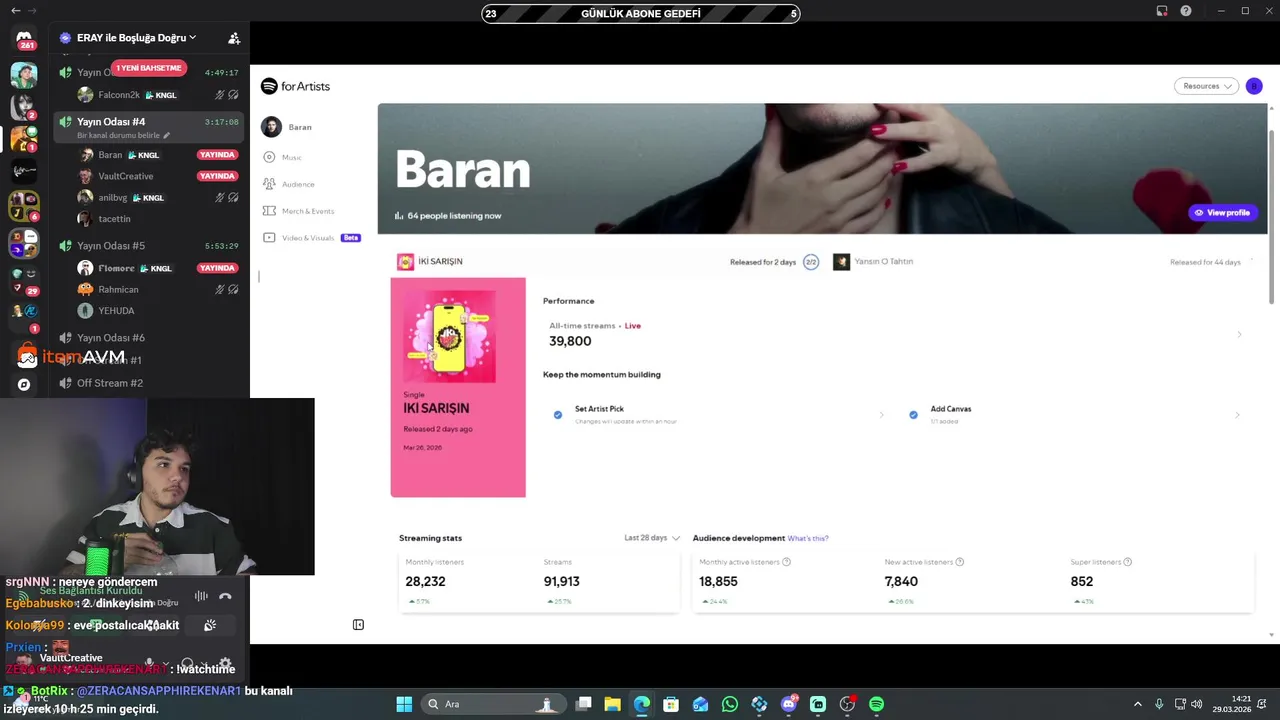Screen dimensions: 1280x720
Task: Open Merch & Events in sidebar
Action: [x=308, y=211]
